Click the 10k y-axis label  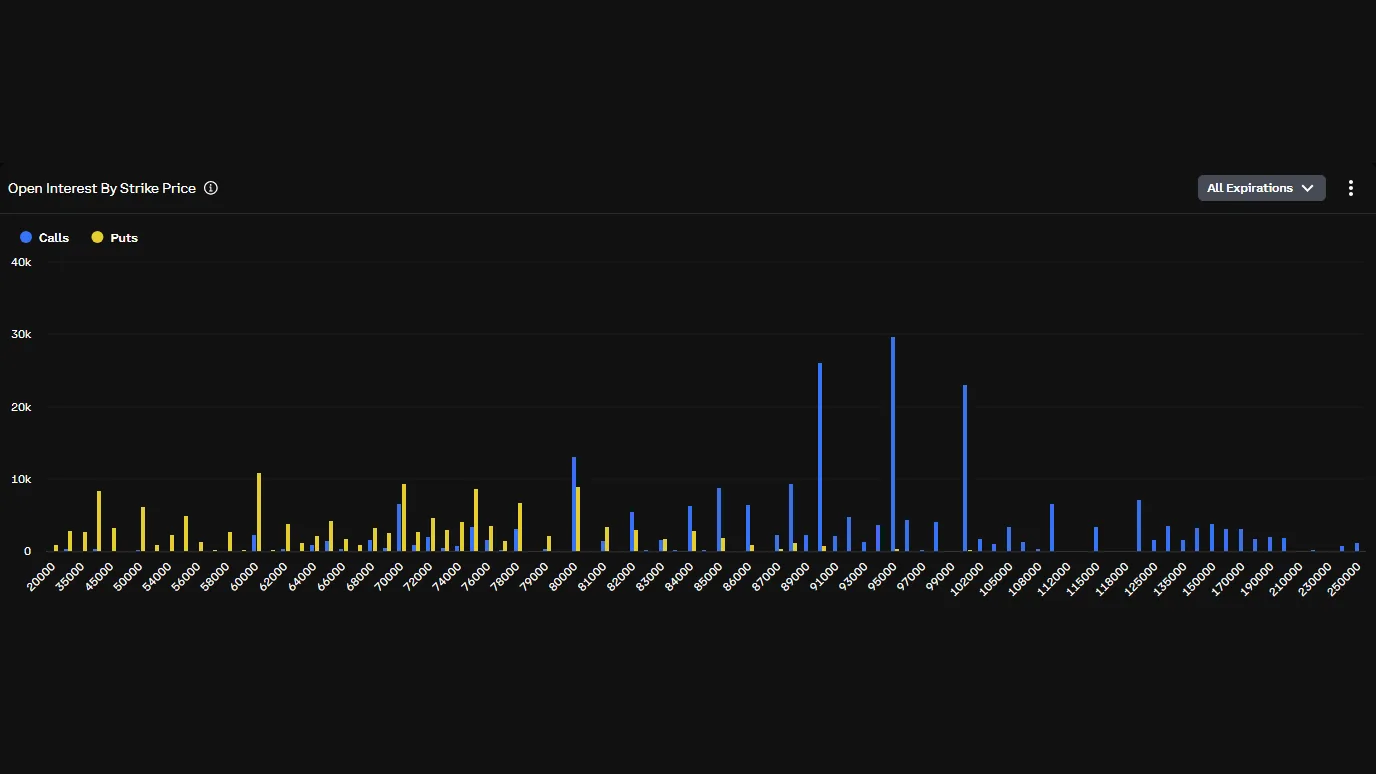pyautogui.click(x=21, y=479)
